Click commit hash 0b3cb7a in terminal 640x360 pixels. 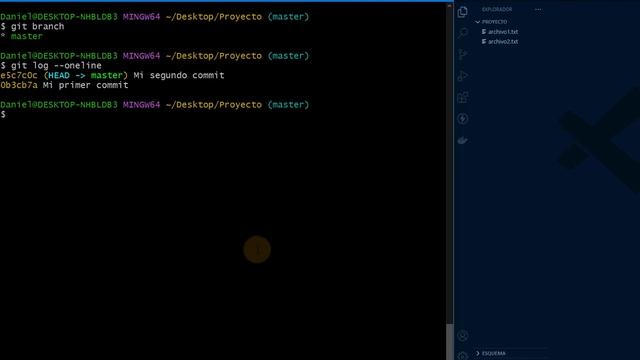19,85
